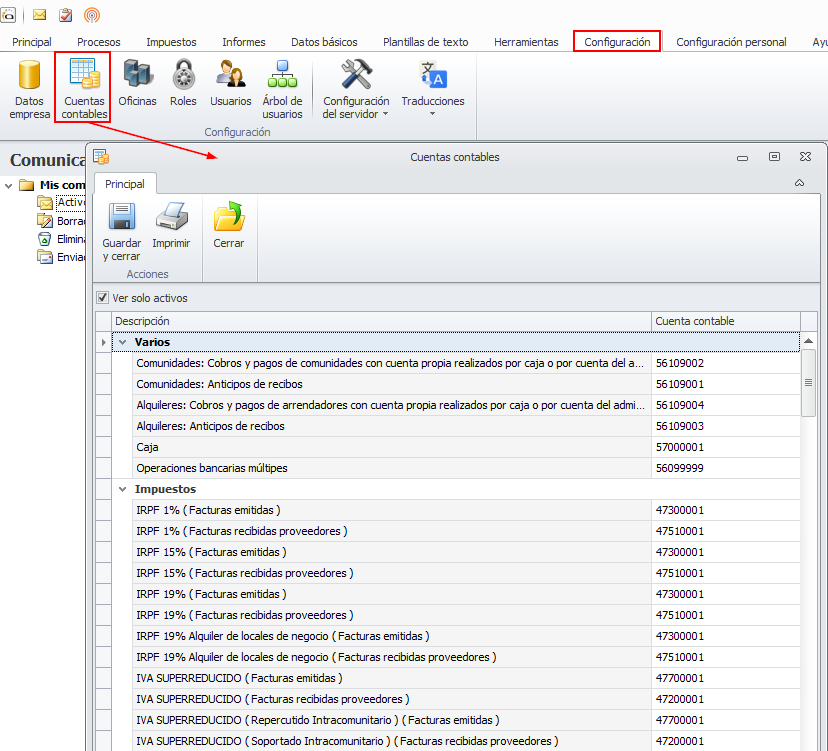828x751 pixels.
Task: Sort by Cuenta contable column header
Action: tap(725, 321)
